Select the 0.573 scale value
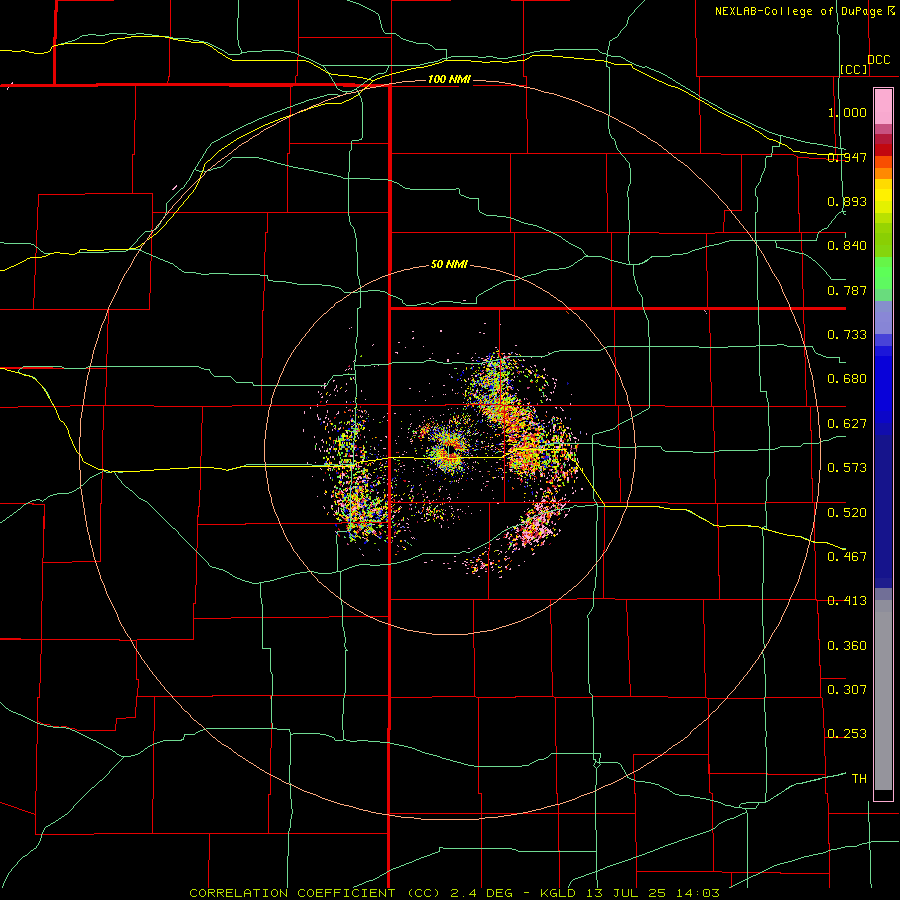900x900 pixels. [x=847, y=468]
